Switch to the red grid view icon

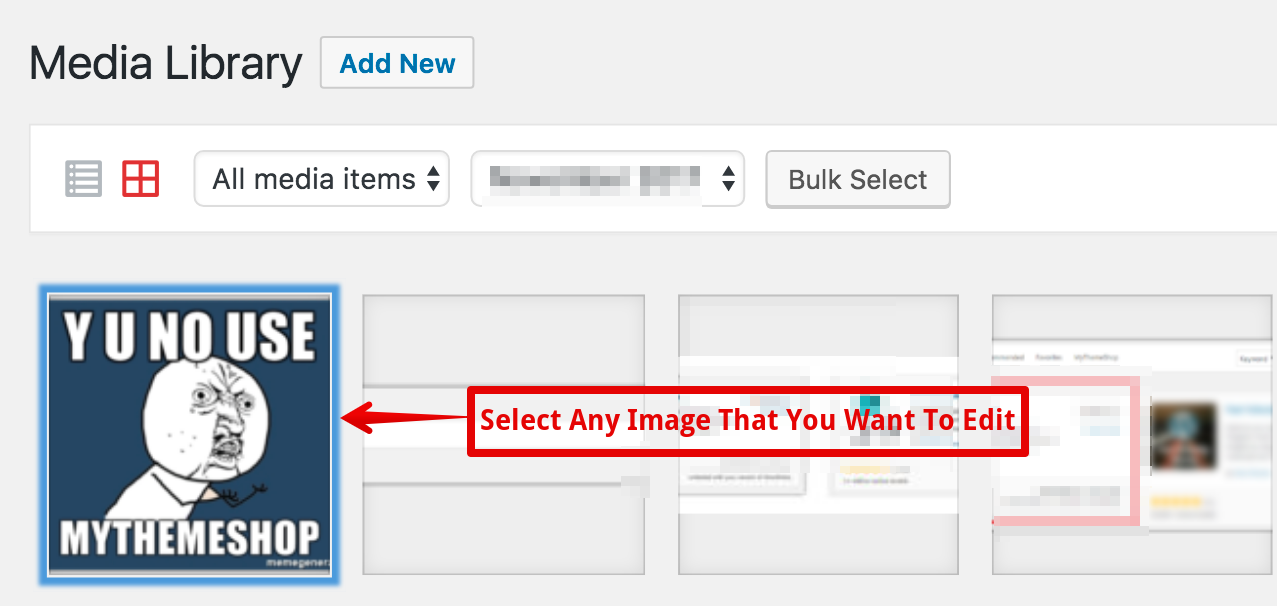[x=141, y=180]
